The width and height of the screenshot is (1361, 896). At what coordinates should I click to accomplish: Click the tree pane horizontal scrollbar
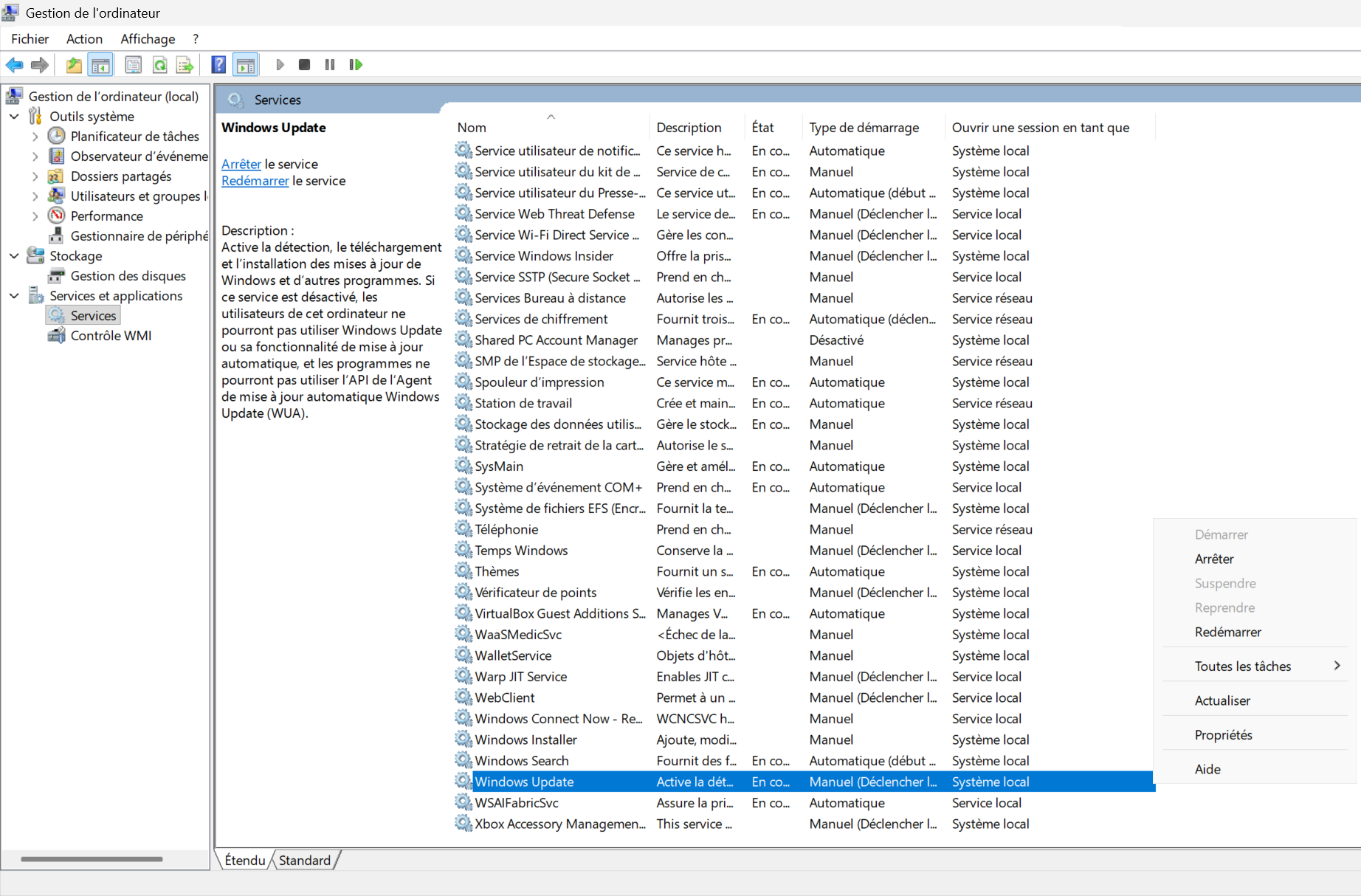(x=92, y=859)
